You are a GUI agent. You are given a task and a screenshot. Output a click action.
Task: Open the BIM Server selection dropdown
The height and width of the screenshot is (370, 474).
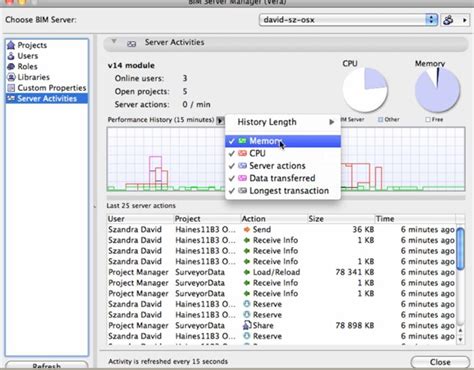coord(348,20)
